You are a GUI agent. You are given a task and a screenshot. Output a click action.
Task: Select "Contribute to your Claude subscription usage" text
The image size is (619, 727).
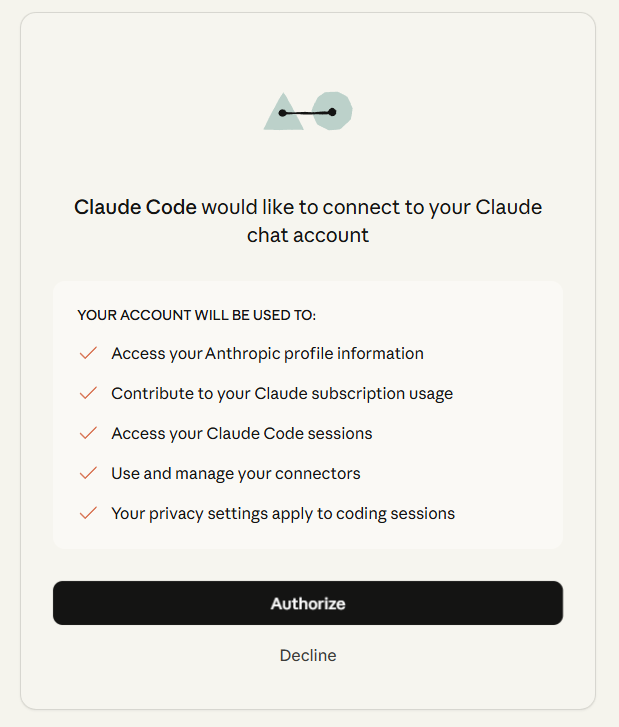(282, 393)
